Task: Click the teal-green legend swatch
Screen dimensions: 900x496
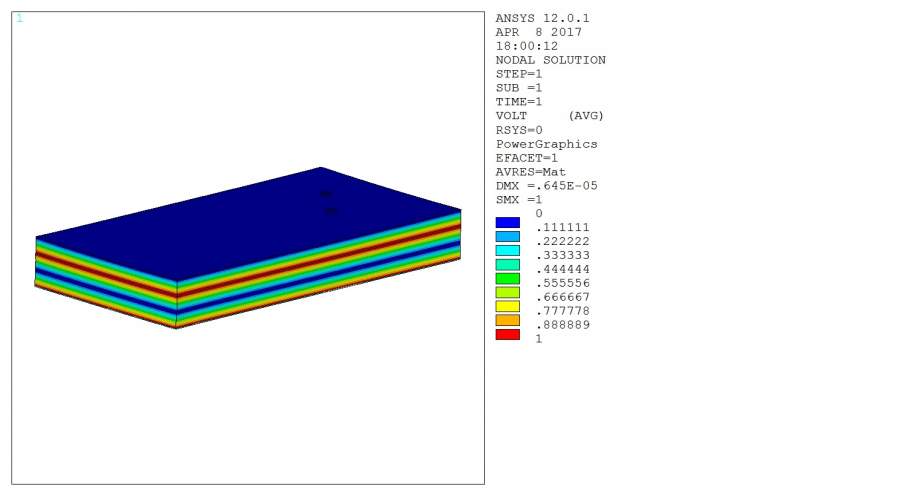Action: coord(507,265)
